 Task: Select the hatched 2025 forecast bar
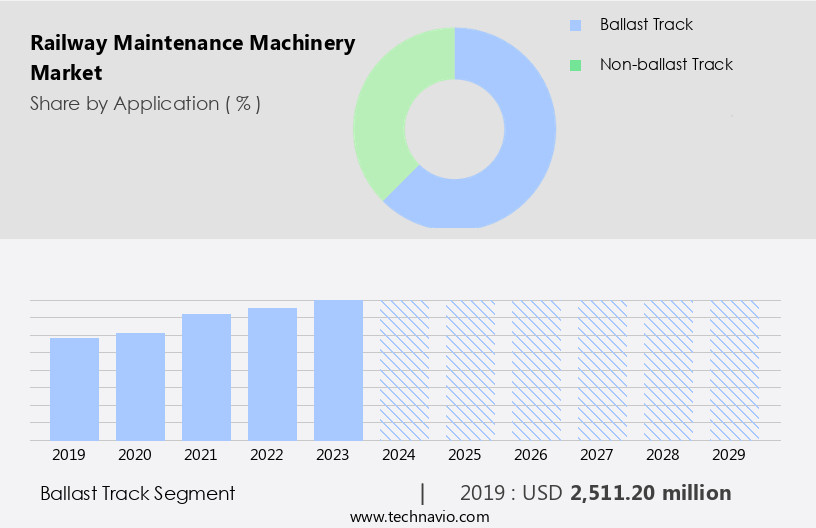click(470, 370)
